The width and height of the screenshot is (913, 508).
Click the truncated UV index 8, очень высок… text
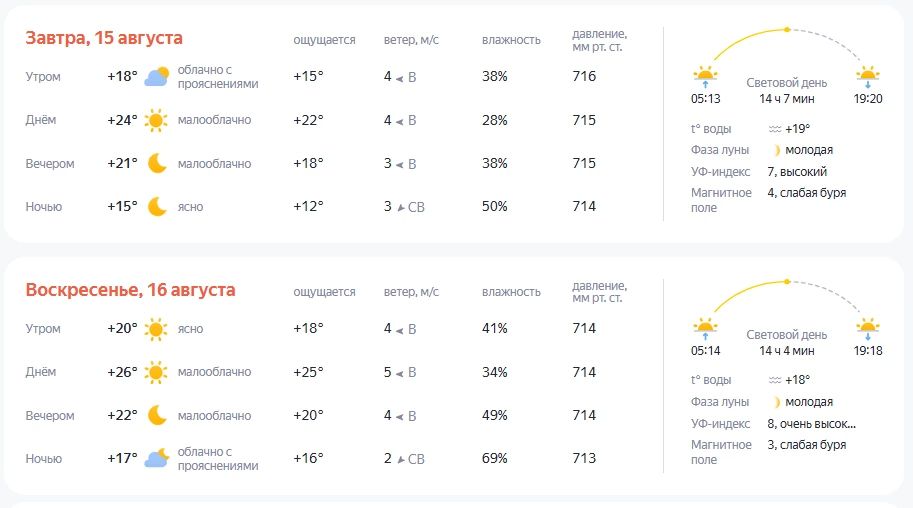click(x=812, y=424)
